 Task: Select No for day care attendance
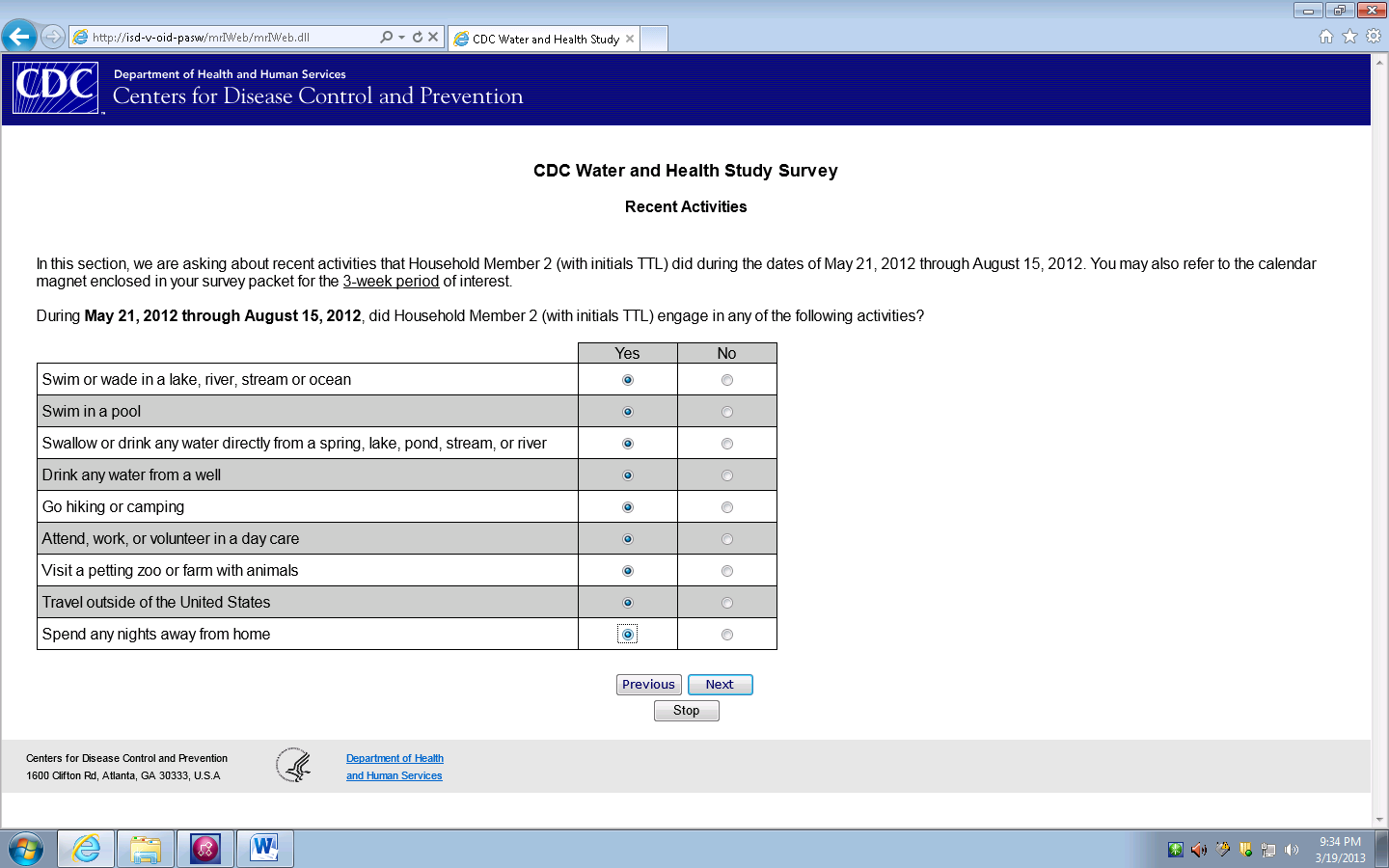(727, 539)
